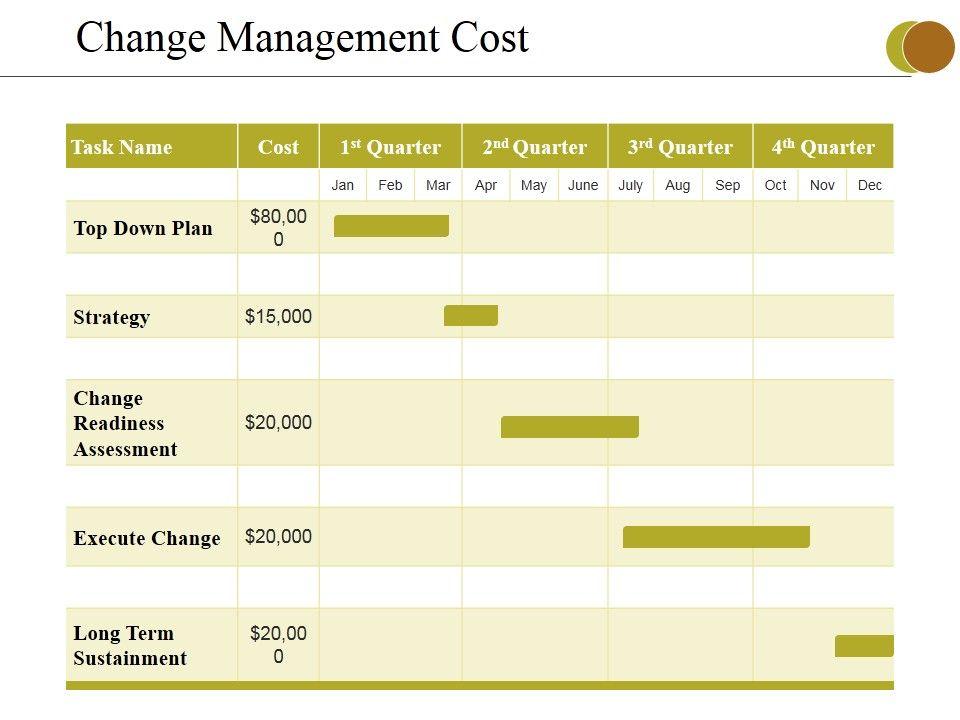Click the 4th Quarter header

823,147
